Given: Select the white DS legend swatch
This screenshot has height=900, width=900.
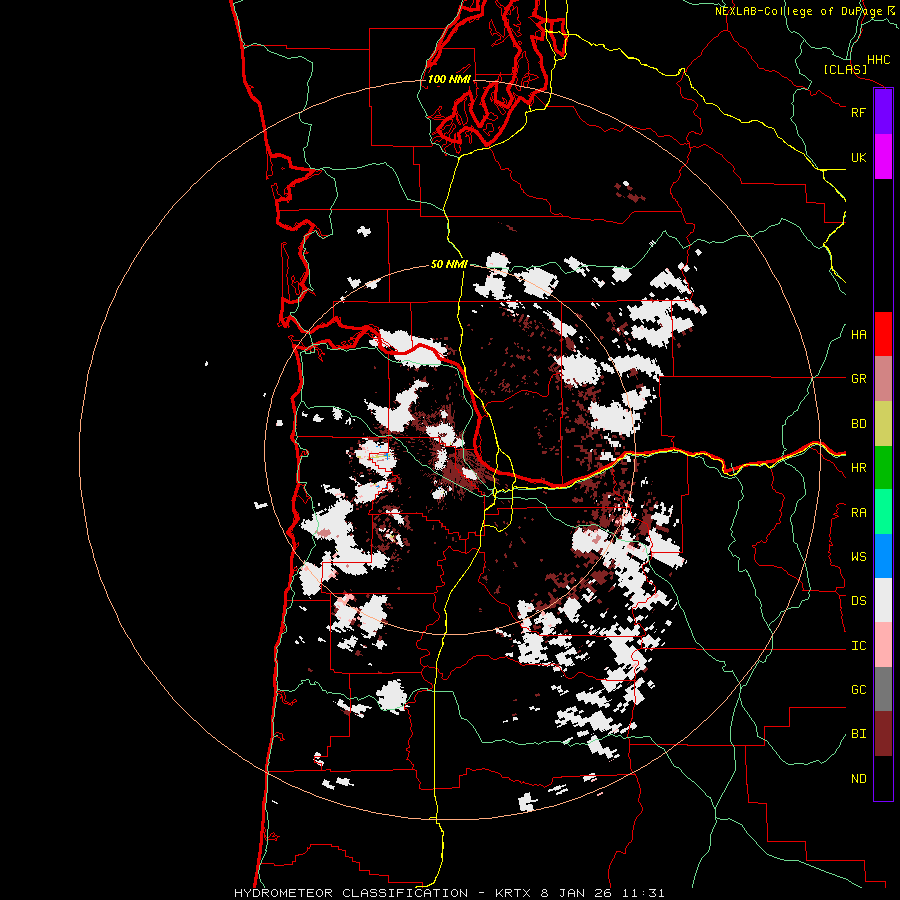Looking at the screenshot, I should point(883,600).
